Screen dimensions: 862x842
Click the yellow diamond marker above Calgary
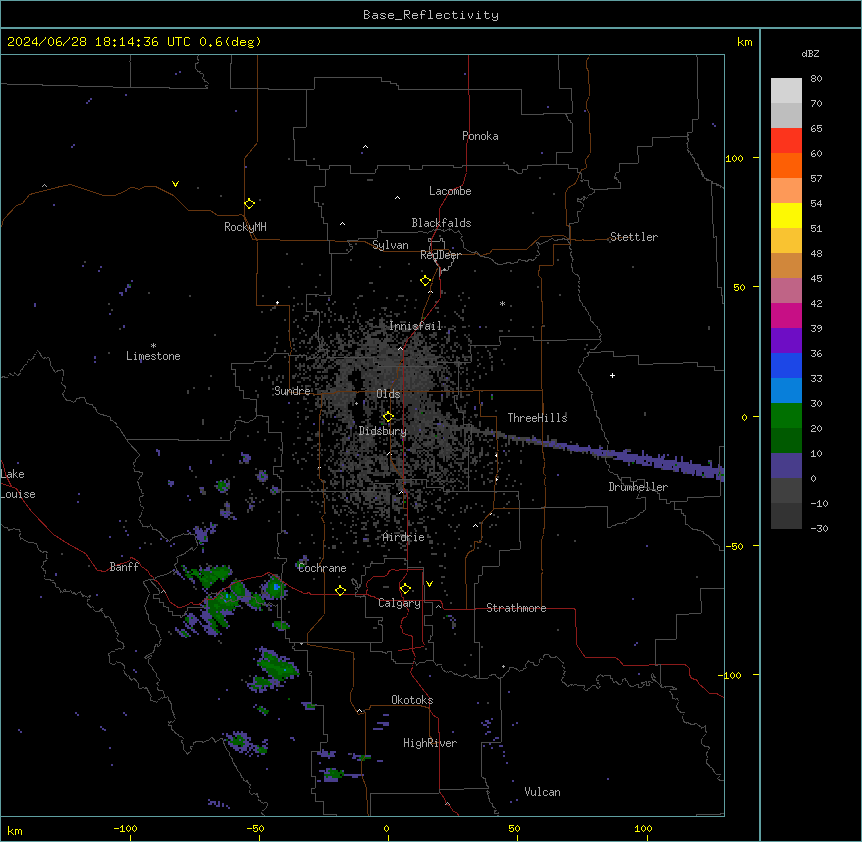[405, 589]
